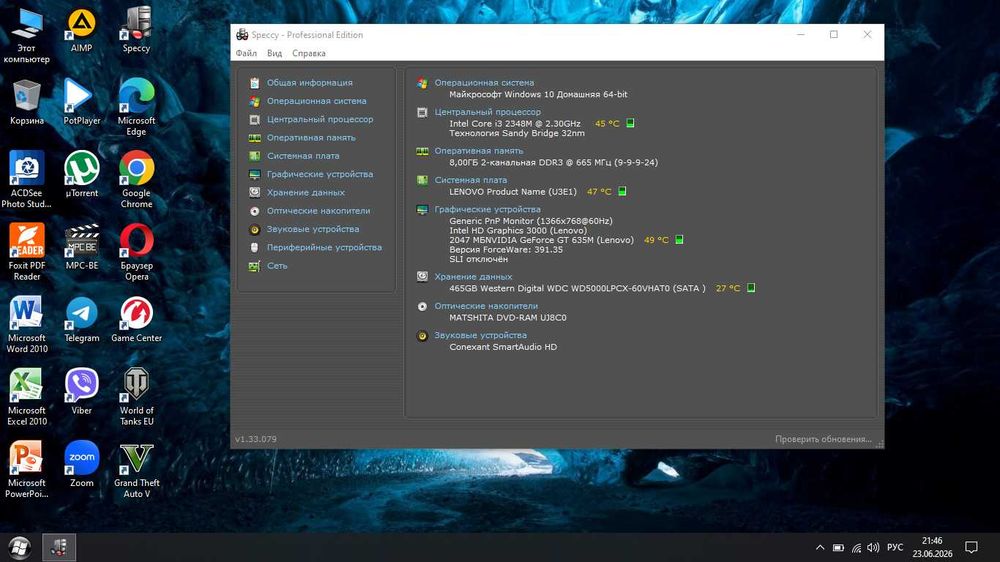This screenshot has width=1000, height=562.
Task: Select AIMP desktop icon
Action: pyautogui.click(x=81, y=30)
